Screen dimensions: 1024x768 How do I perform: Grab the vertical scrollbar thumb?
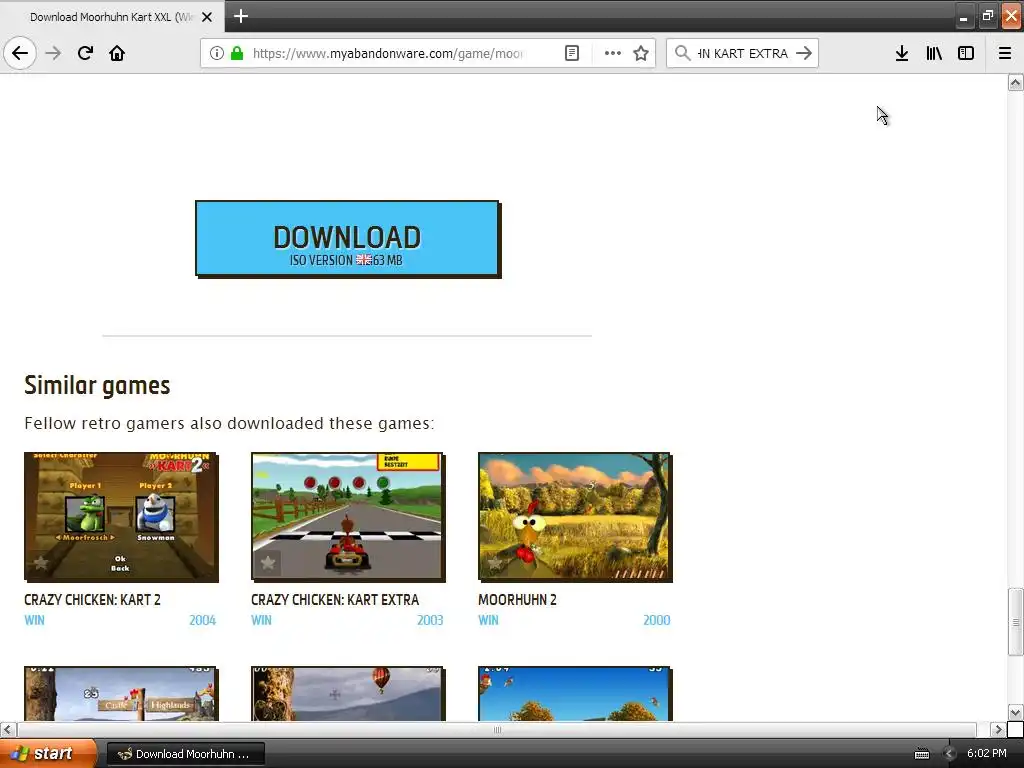(x=1016, y=622)
